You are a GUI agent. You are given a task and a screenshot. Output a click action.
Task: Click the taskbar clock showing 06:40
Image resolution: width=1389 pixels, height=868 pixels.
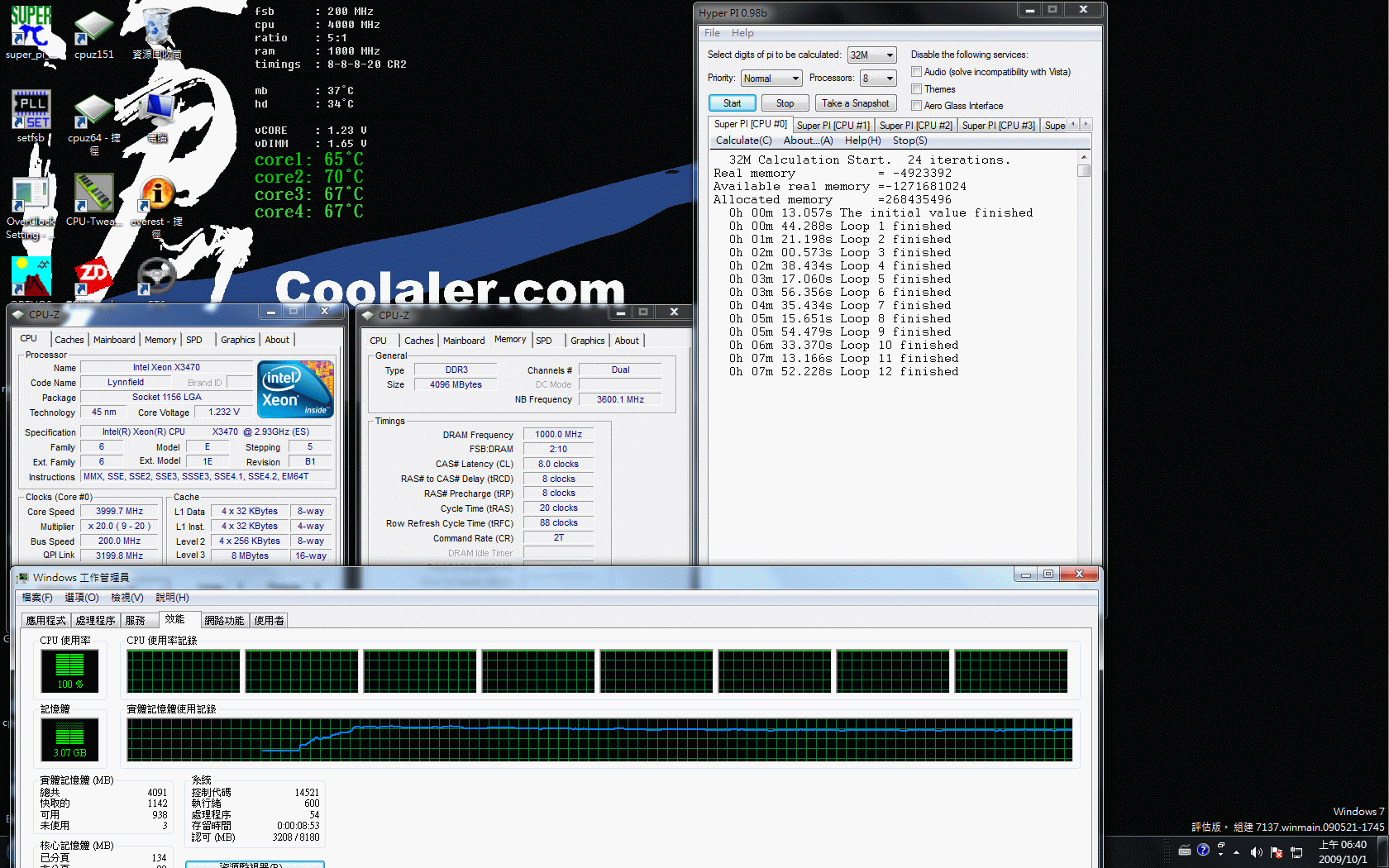pyautogui.click(x=1343, y=851)
